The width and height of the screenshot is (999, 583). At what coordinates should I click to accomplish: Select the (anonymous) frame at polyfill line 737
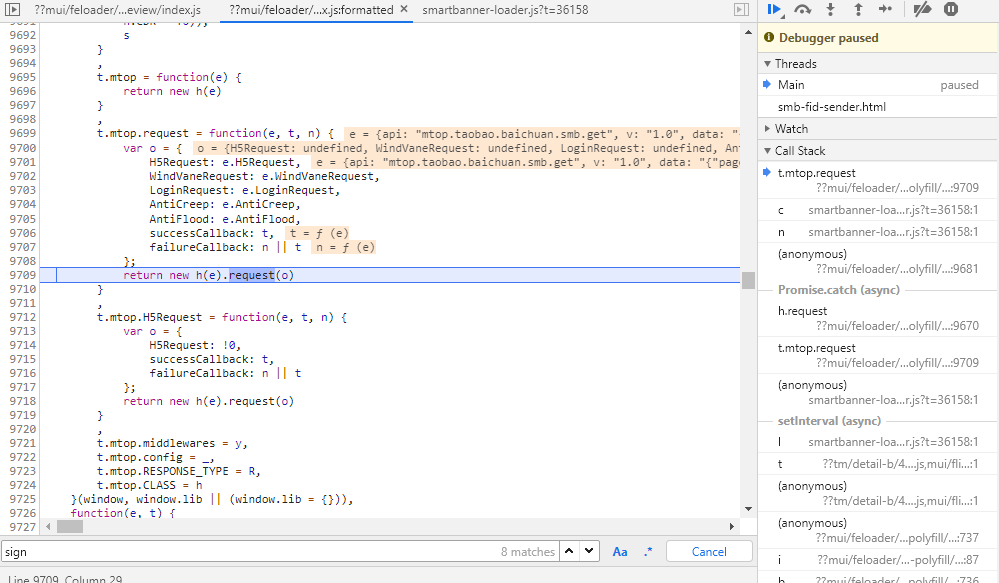(878, 530)
